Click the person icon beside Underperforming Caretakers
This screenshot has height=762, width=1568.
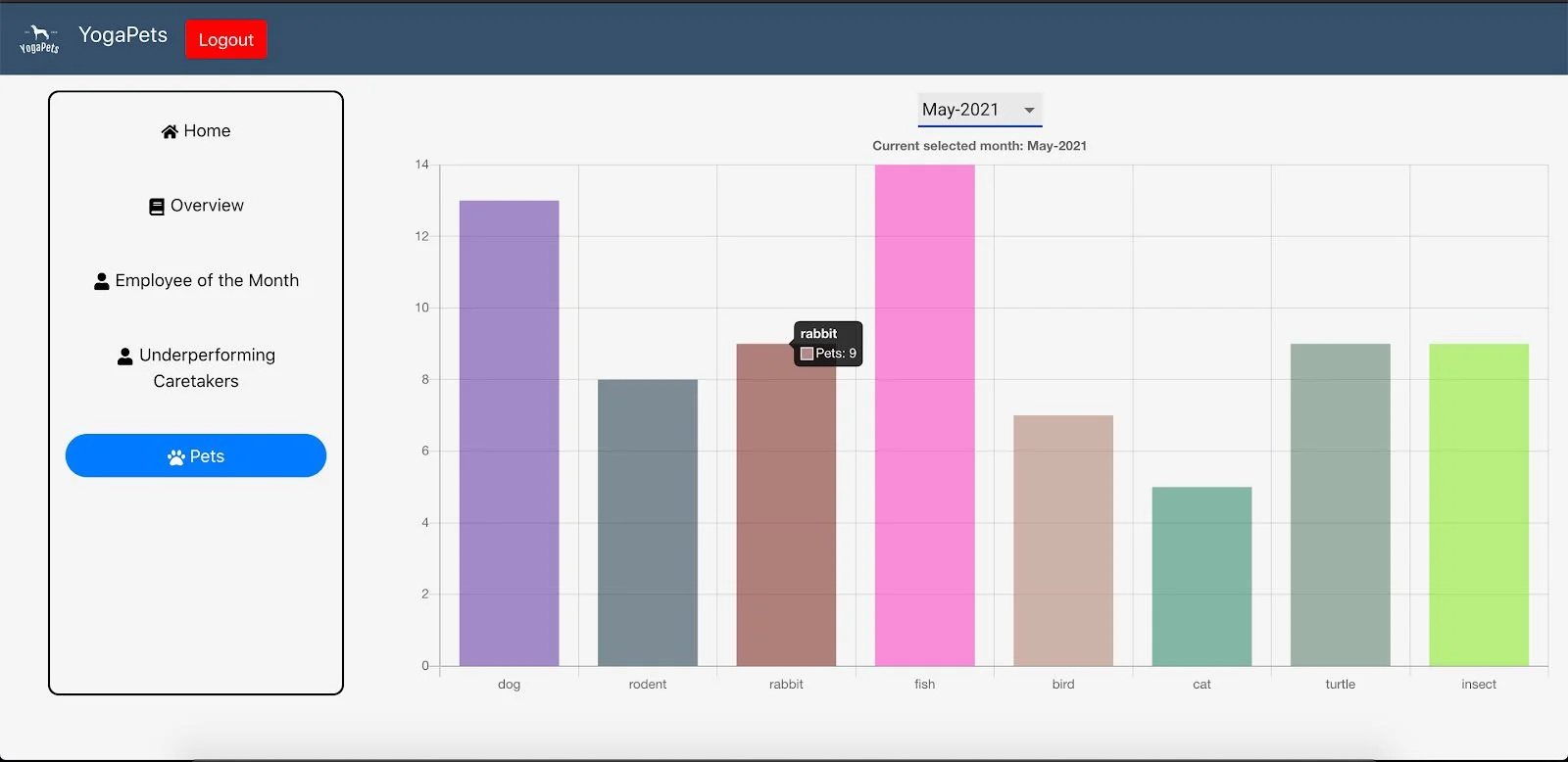click(x=124, y=356)
